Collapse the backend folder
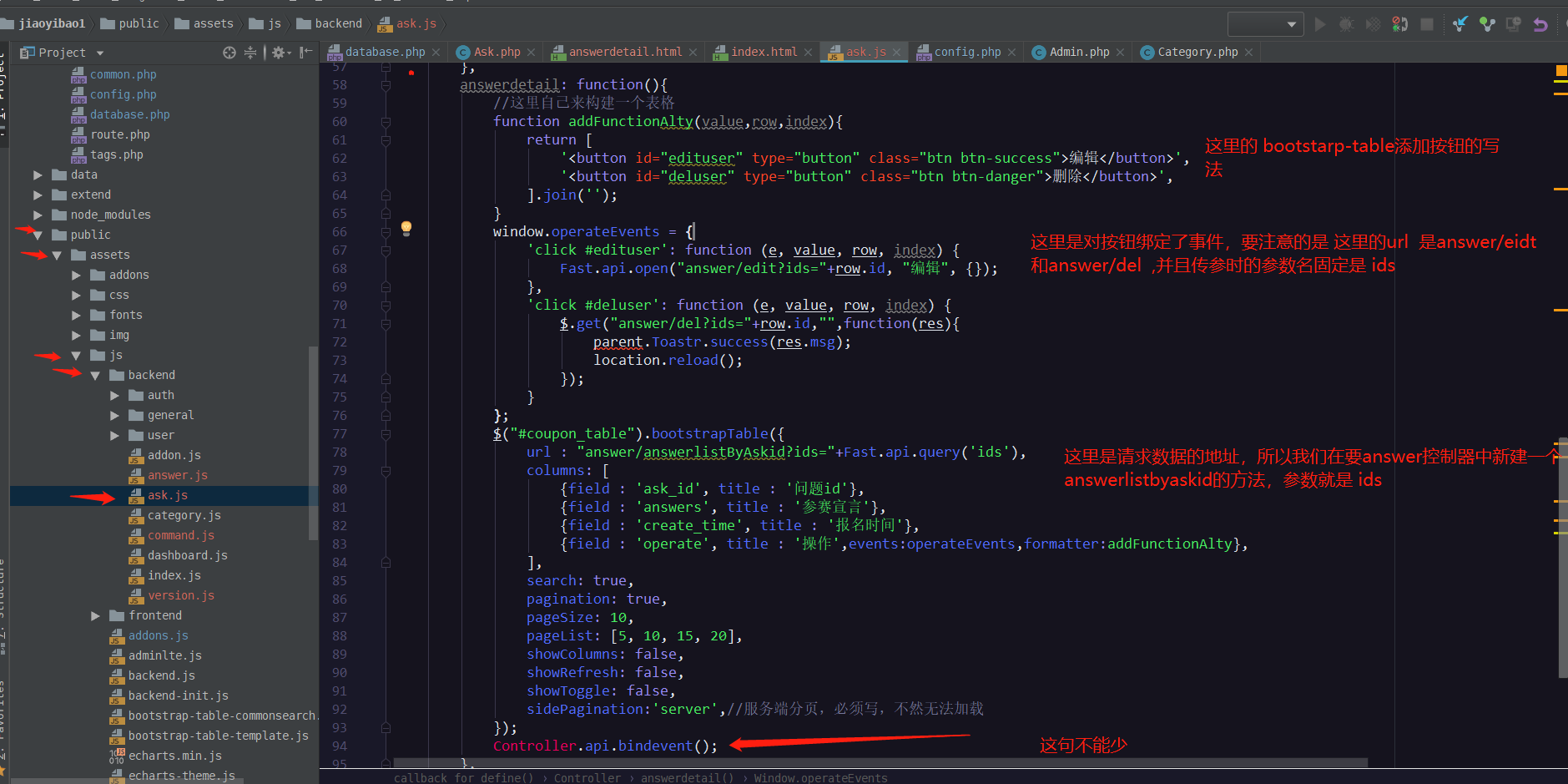 95,376
